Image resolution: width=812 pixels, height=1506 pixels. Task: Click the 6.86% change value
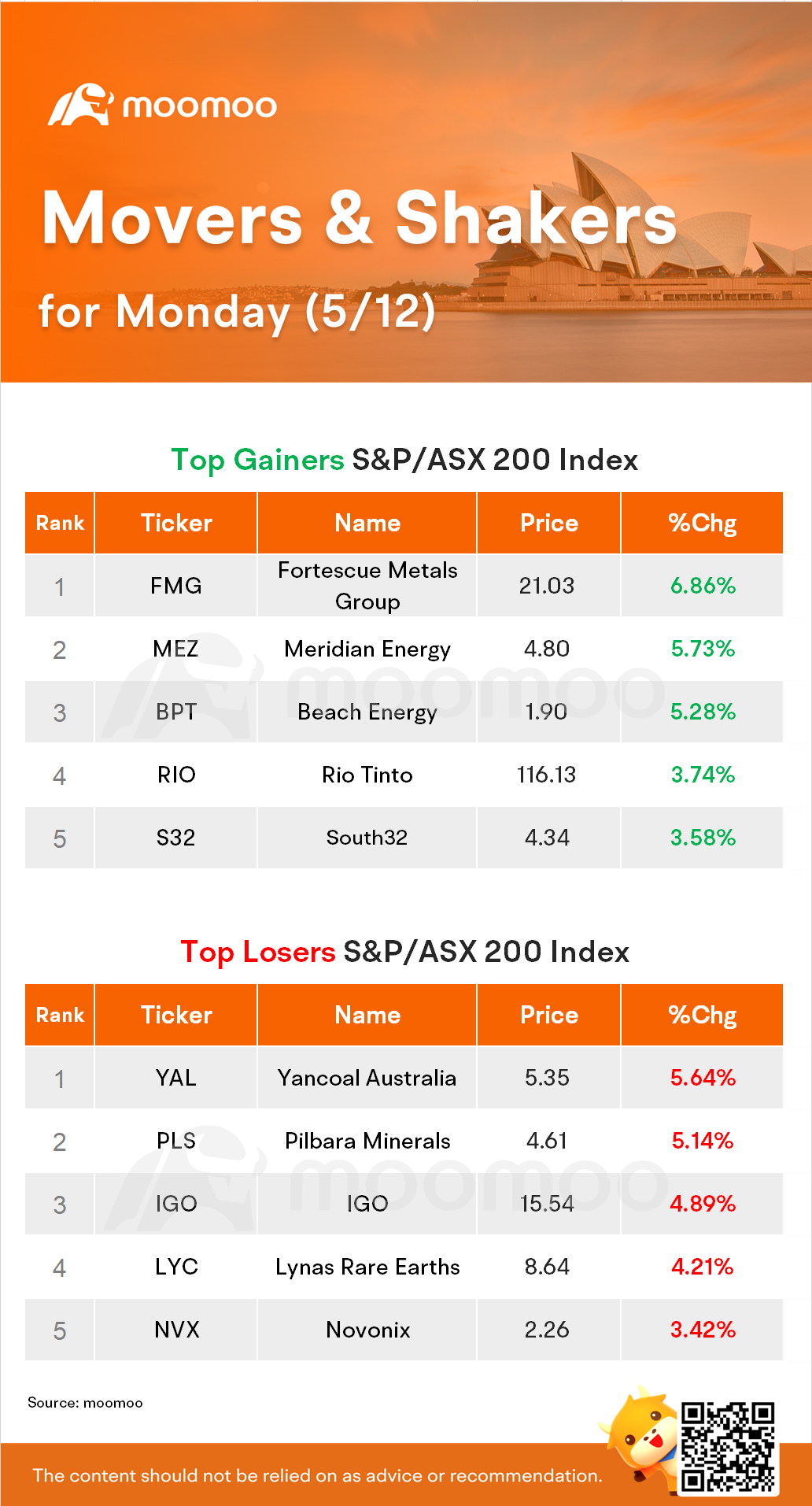(x=703, y=586)
